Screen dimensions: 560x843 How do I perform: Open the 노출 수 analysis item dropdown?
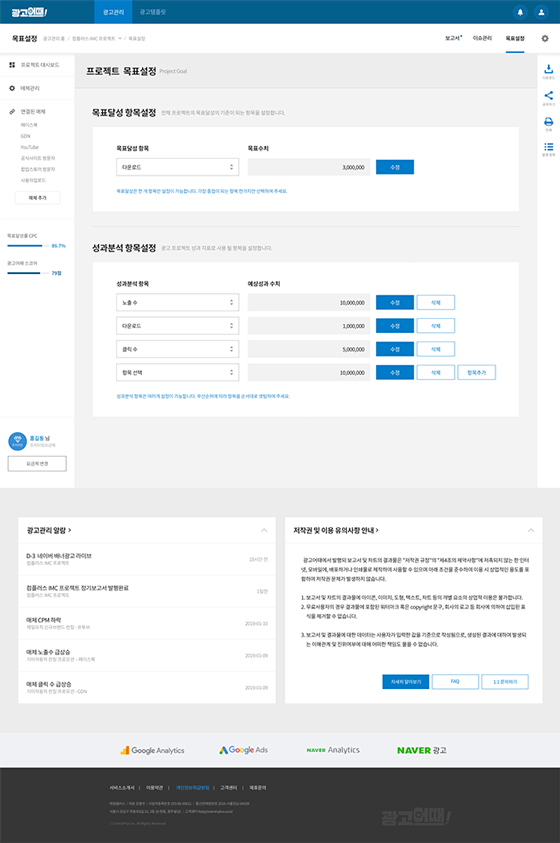click(177, 303)
